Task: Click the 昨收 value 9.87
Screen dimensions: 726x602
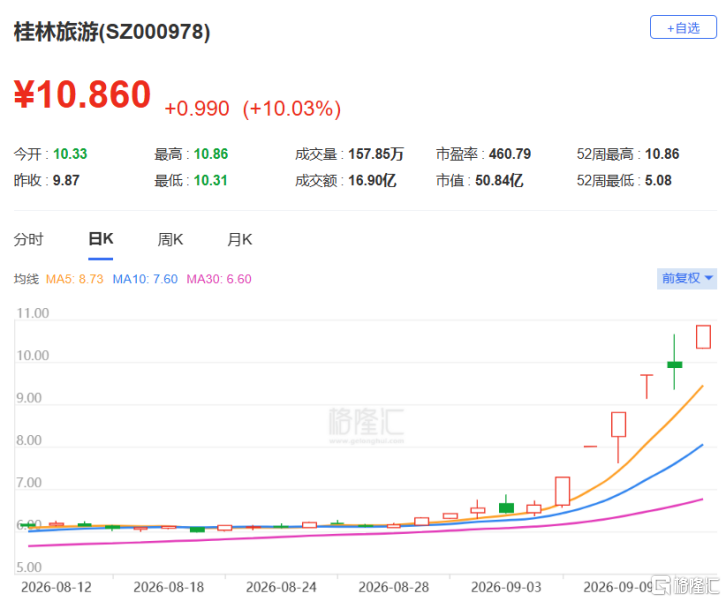Action: point(66,180)
